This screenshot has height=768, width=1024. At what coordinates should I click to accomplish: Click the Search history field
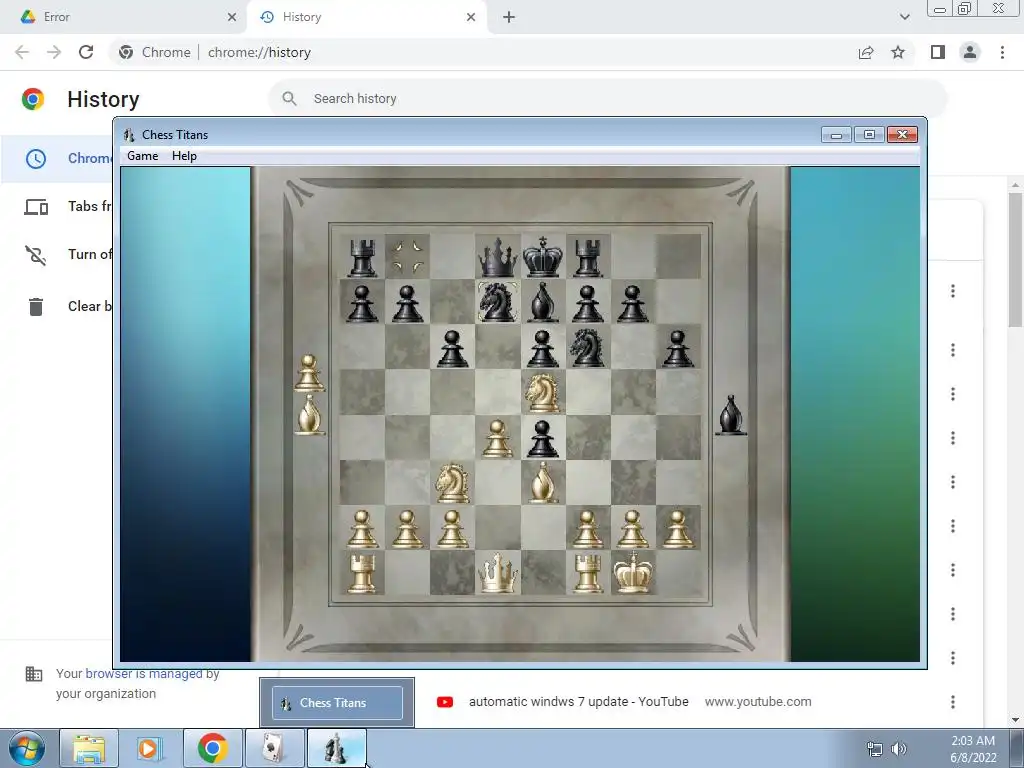[607, 99]
